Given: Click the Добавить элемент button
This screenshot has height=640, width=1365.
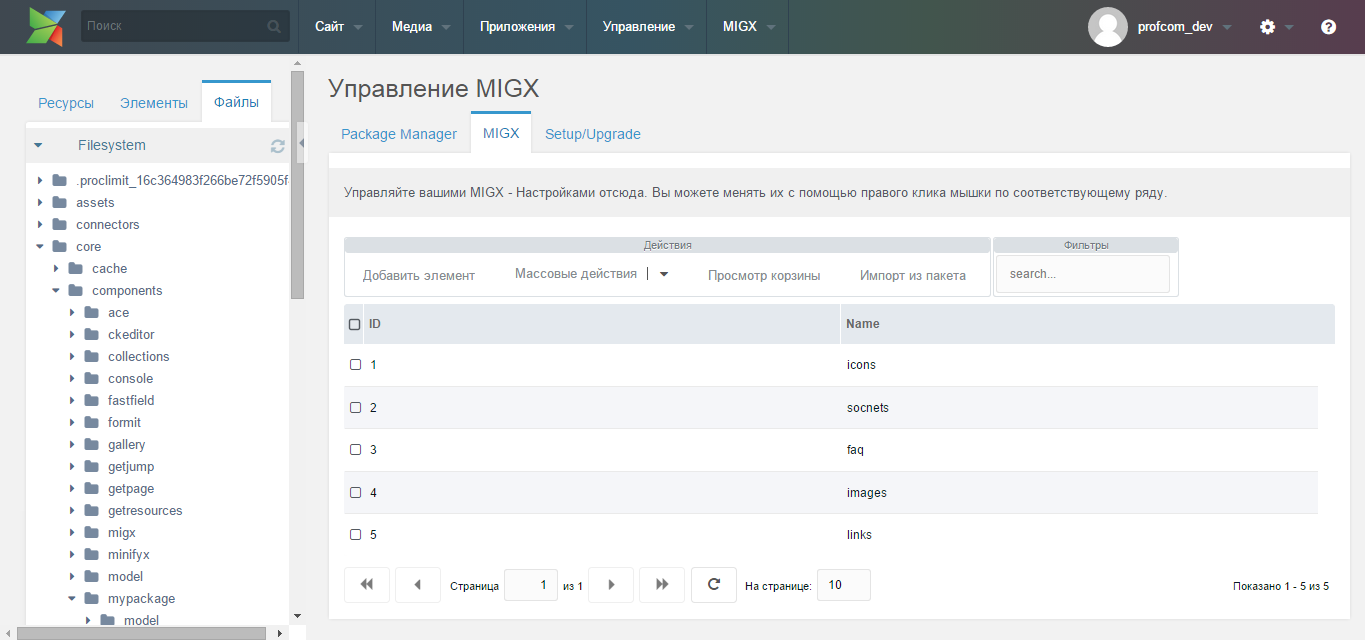Looking at the screenshot, I should (418, 275).
